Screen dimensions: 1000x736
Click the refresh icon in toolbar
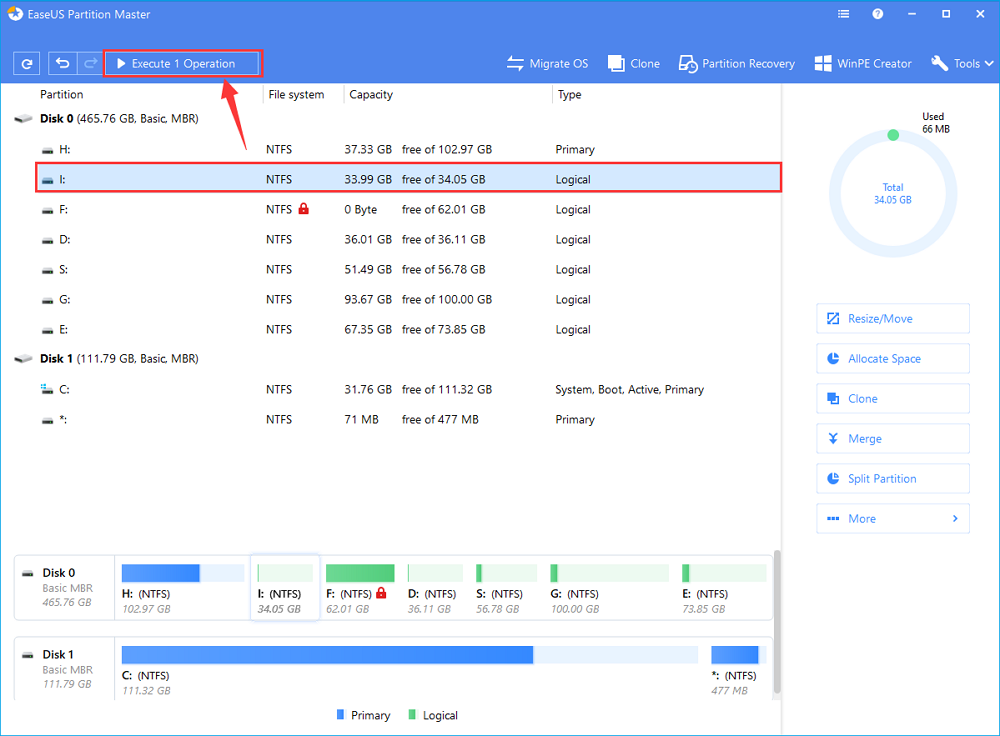[x=26, y=63]
